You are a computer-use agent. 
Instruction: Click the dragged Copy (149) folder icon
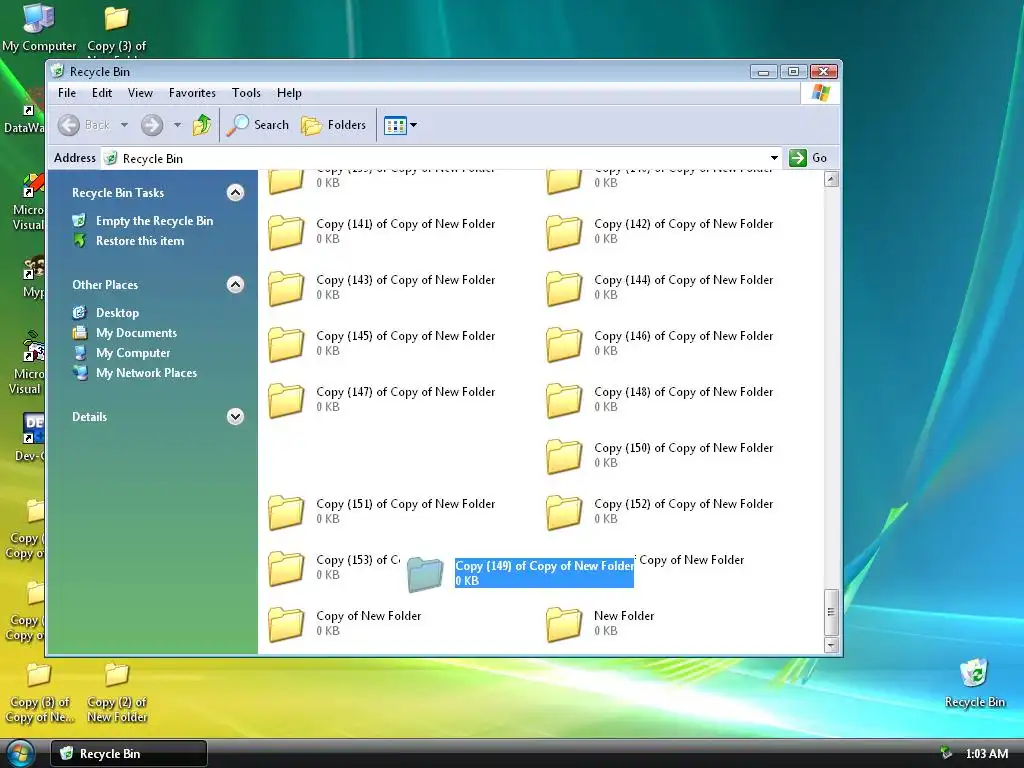click(425, 574)
